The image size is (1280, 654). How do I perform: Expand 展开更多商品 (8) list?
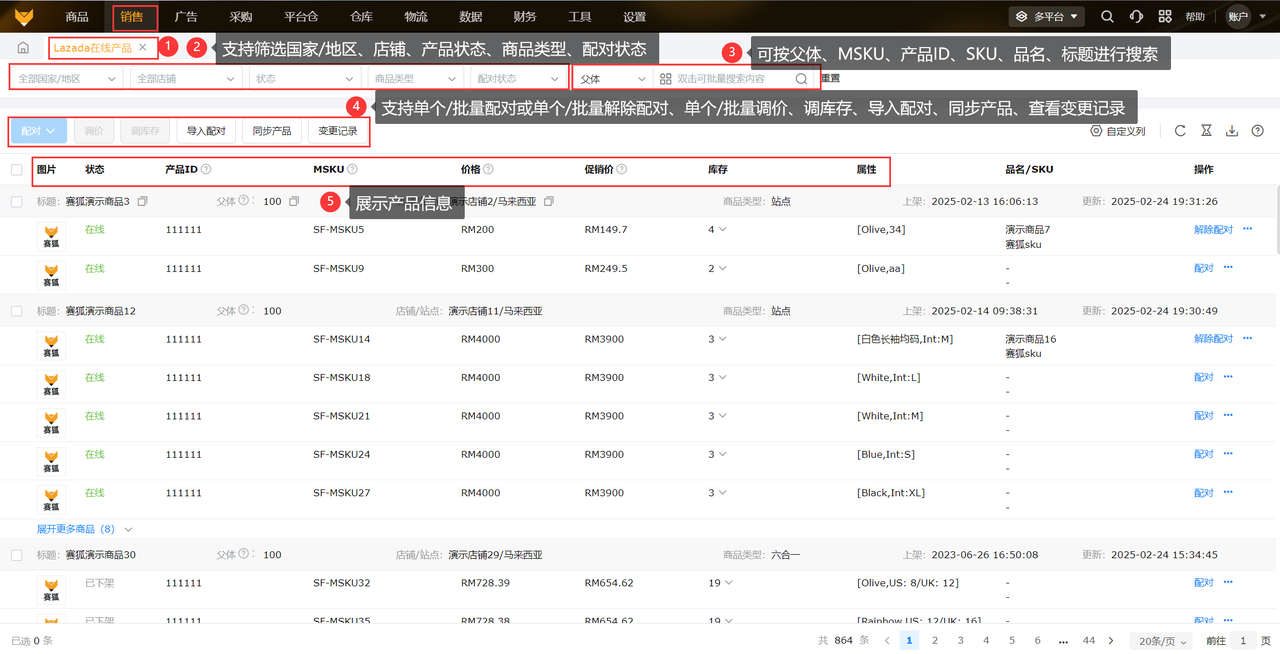coord(84,529)
